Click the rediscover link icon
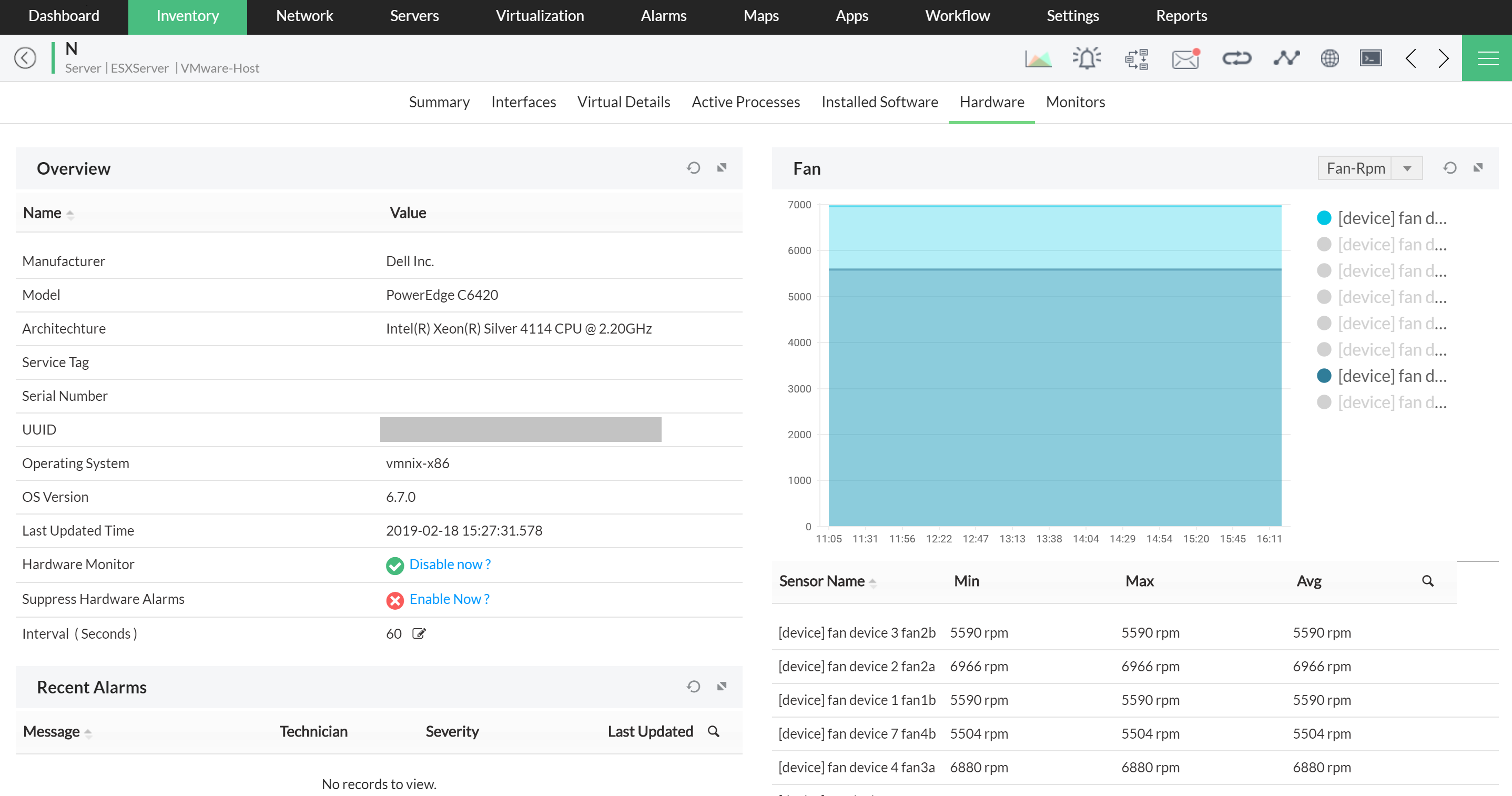The height and width of the screenshot is (796, 1512). (1237, 58)
